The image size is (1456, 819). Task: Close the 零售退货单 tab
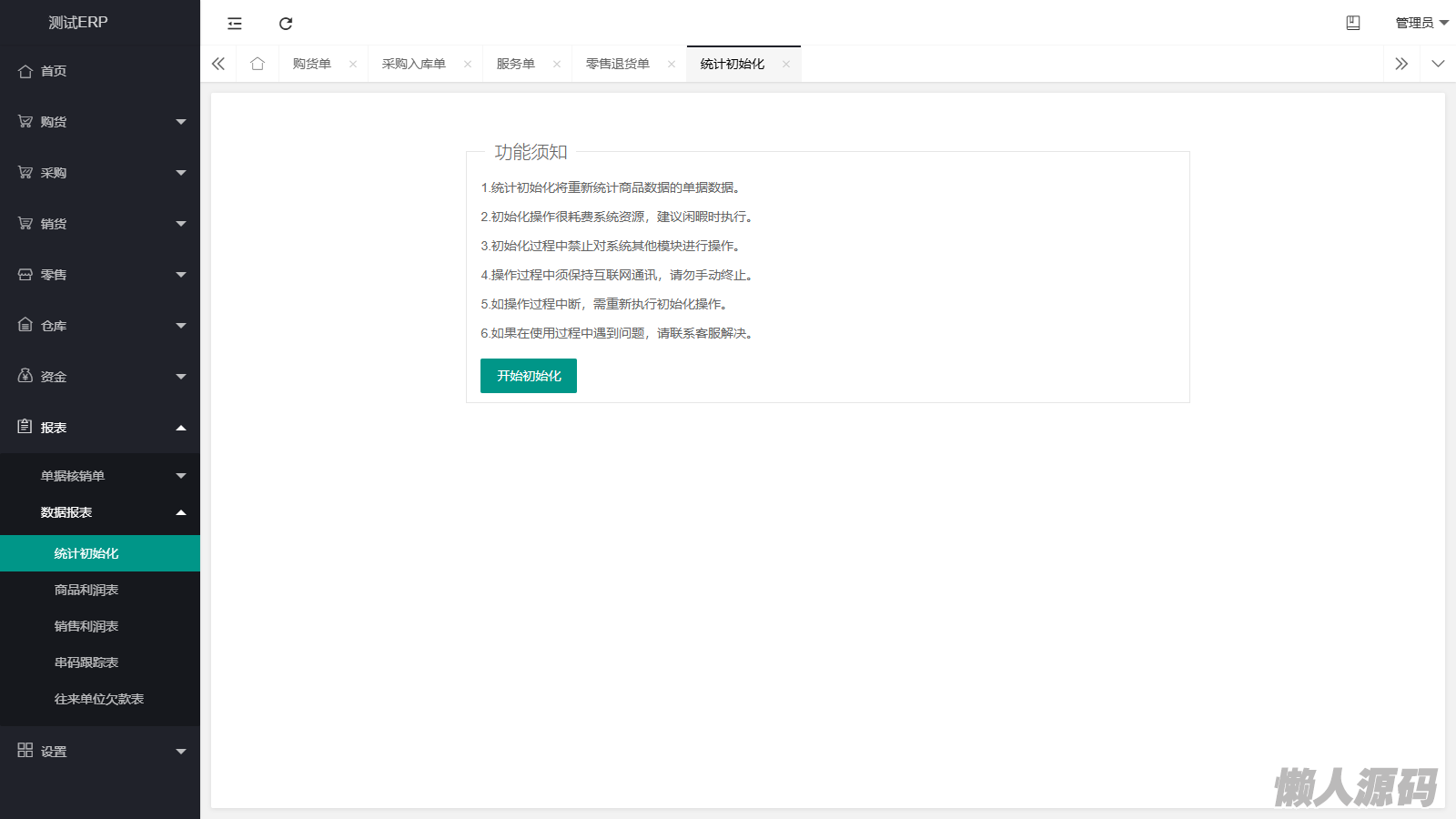pos(672,64)
